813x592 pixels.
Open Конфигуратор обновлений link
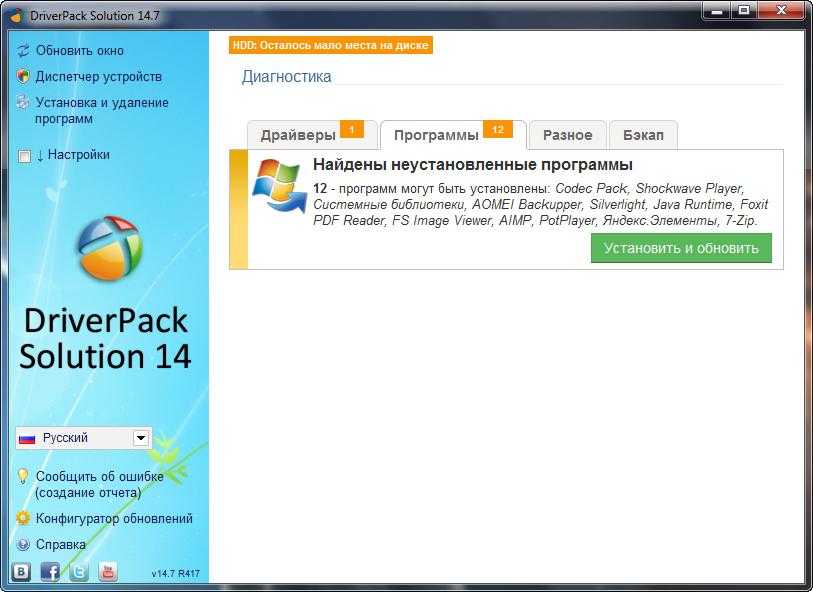114,518
